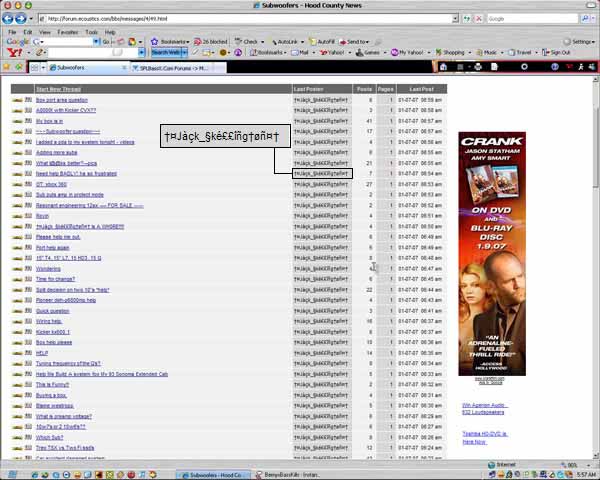Click the AutoLink button
Image resolution: width=600 pixels, height=480 pixels.
click(287, 41)
